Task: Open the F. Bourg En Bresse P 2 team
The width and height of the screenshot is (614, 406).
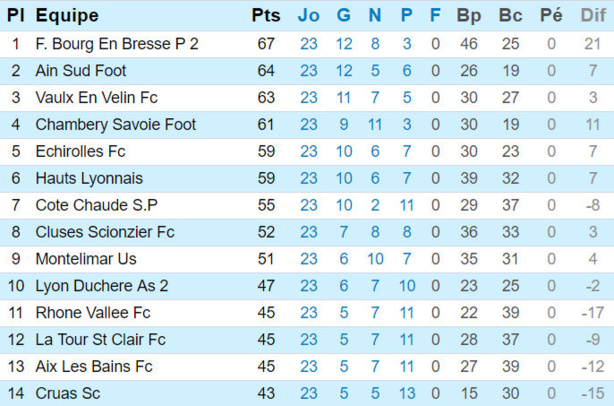Action: pos(117,44)
